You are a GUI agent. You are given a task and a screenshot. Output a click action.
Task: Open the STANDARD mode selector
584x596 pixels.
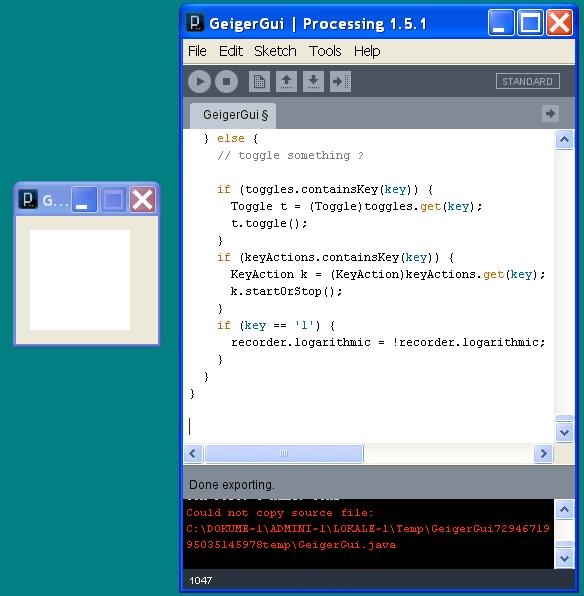527,81
